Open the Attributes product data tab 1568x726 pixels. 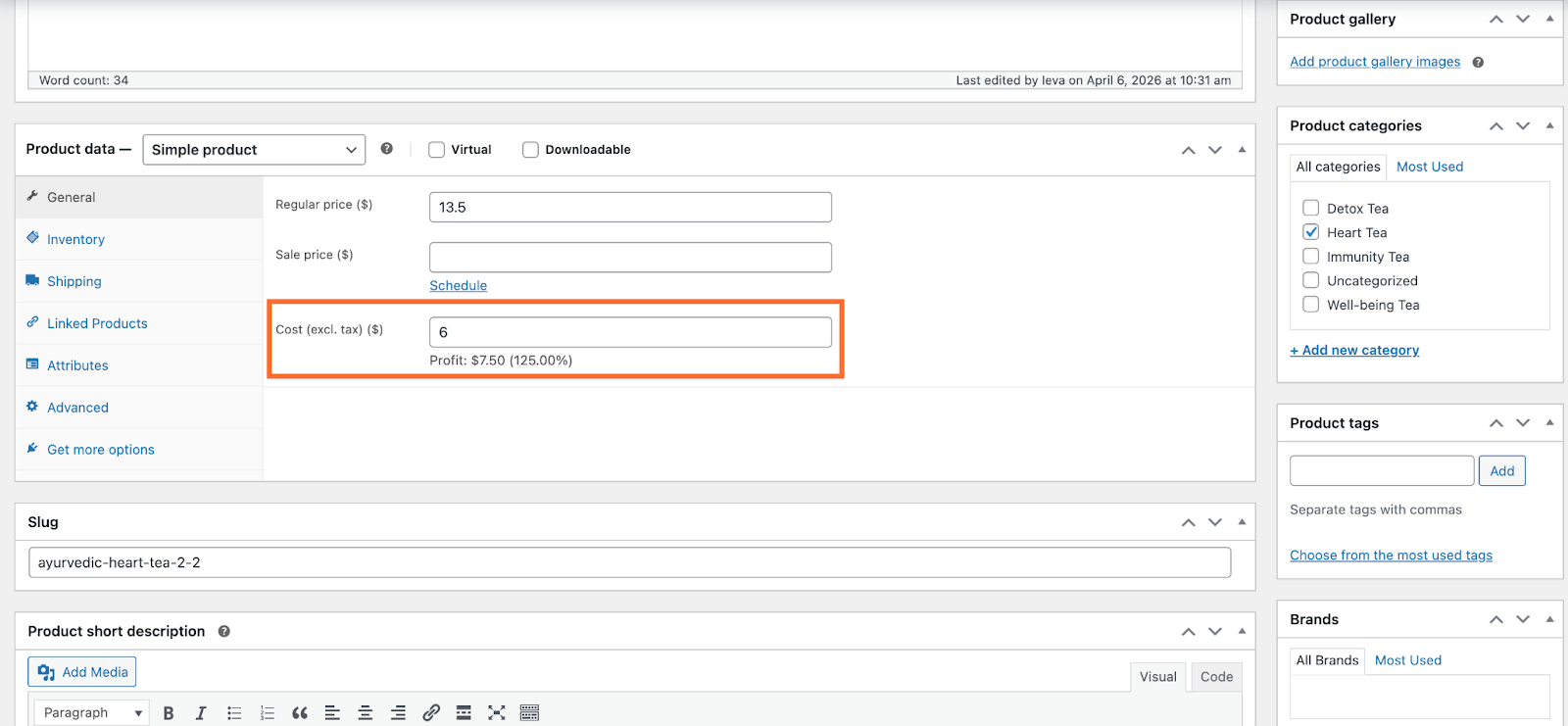pyautogui.click(x=139, y=365)
